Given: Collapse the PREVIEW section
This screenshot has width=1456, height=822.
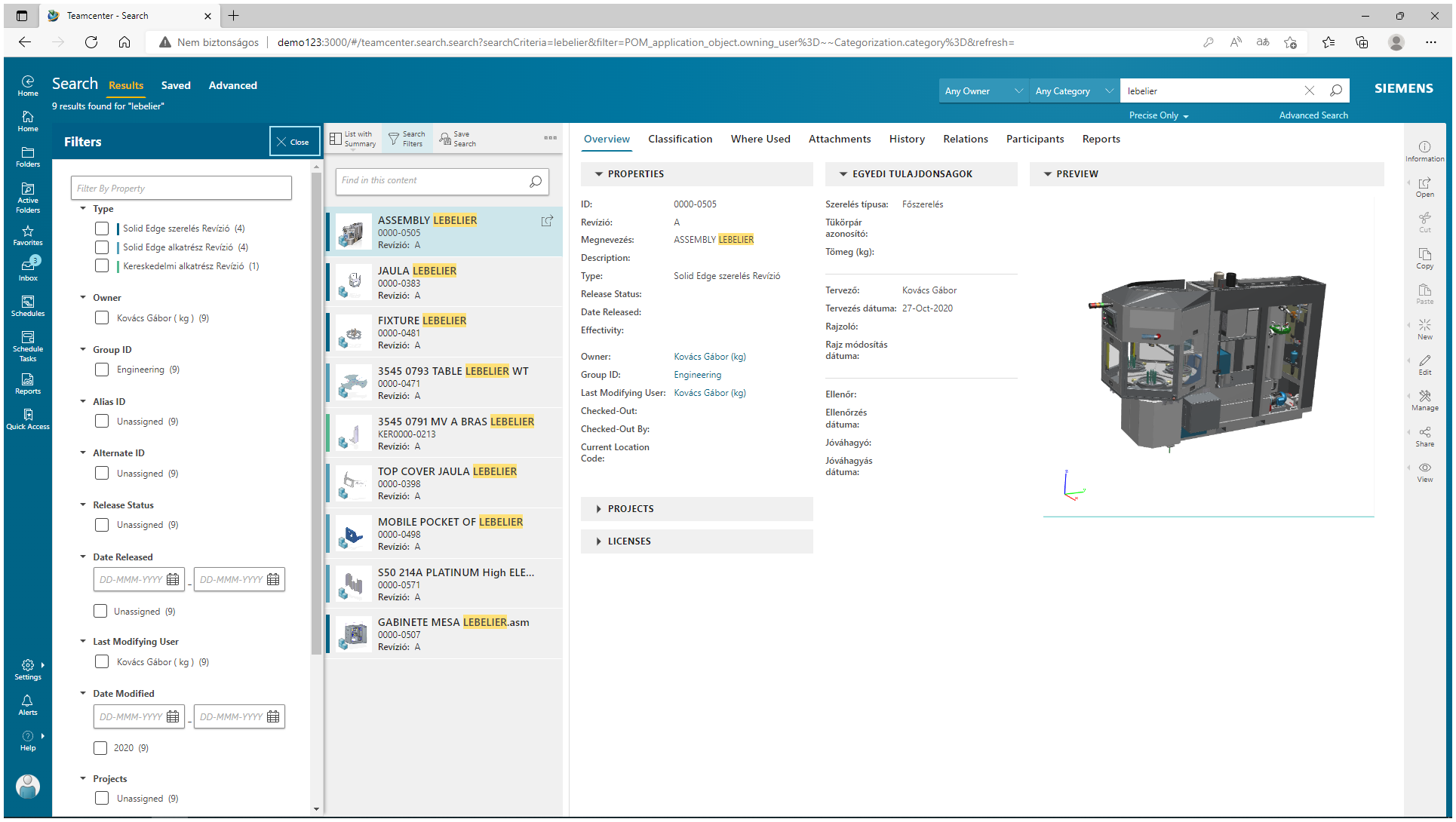Looking at the screenshot, I should (x=1048, y=174).
